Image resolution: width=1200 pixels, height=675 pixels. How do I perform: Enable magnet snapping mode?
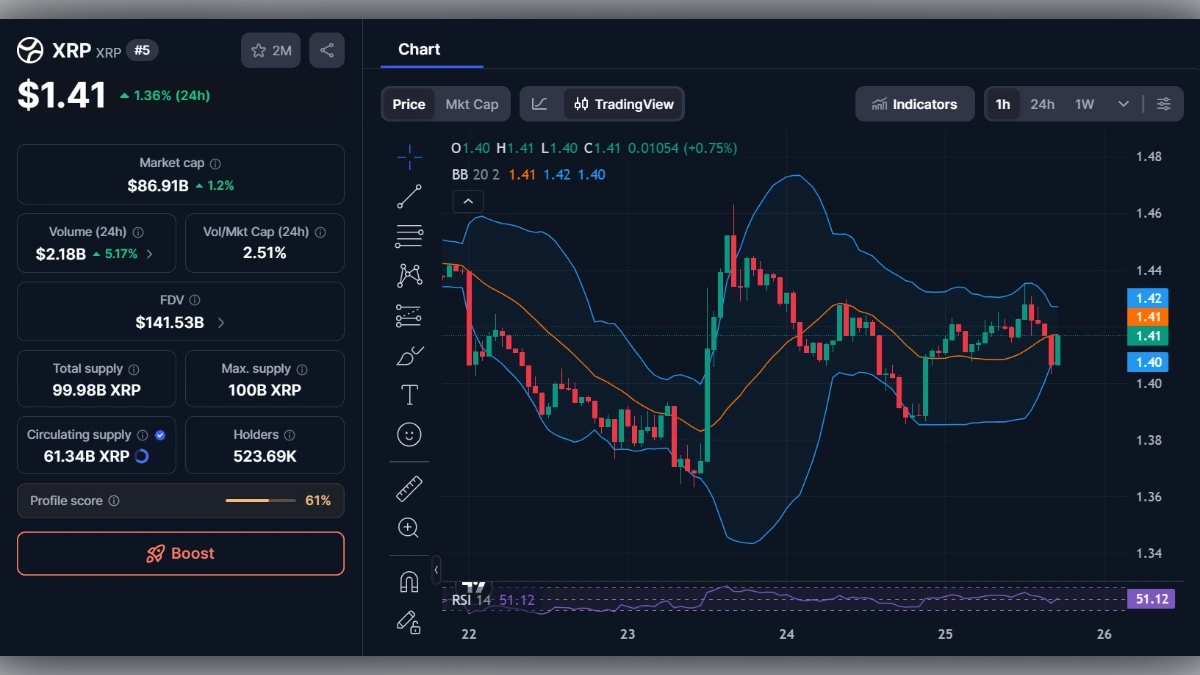point(409,581)
